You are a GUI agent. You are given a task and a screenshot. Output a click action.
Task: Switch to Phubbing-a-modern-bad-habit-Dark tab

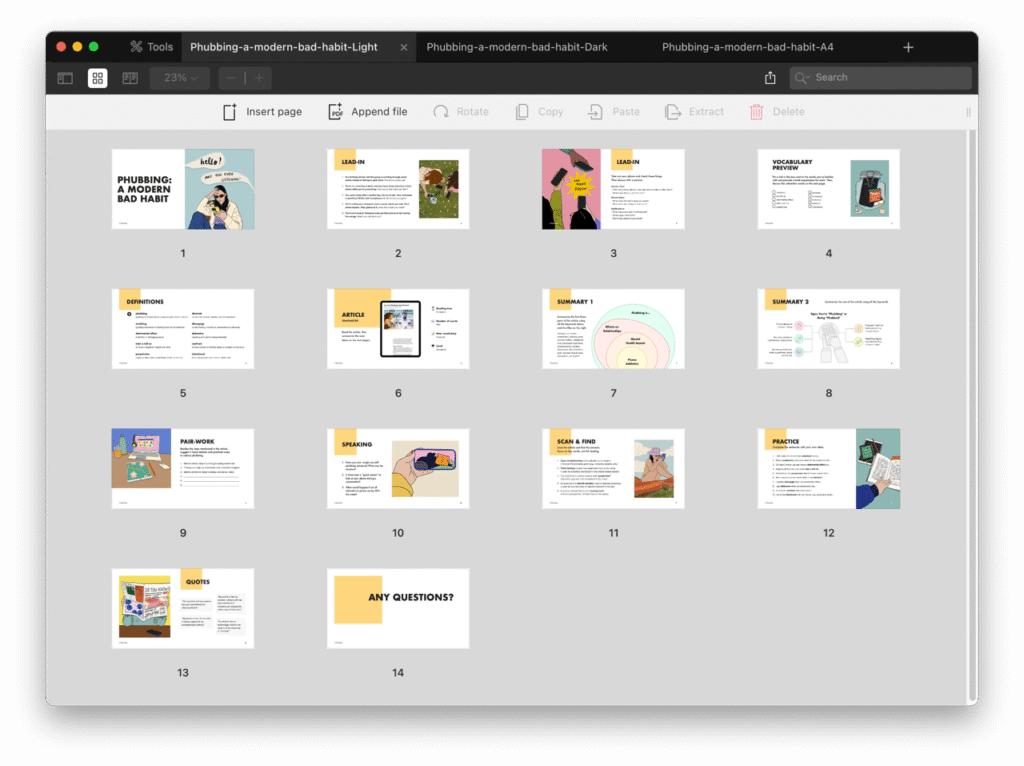(517, 47)
